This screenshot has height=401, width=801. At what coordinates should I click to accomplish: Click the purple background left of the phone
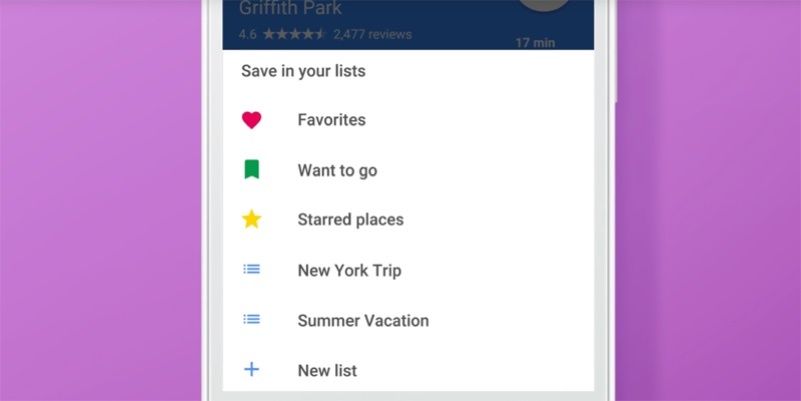click(x=100, y=200)
